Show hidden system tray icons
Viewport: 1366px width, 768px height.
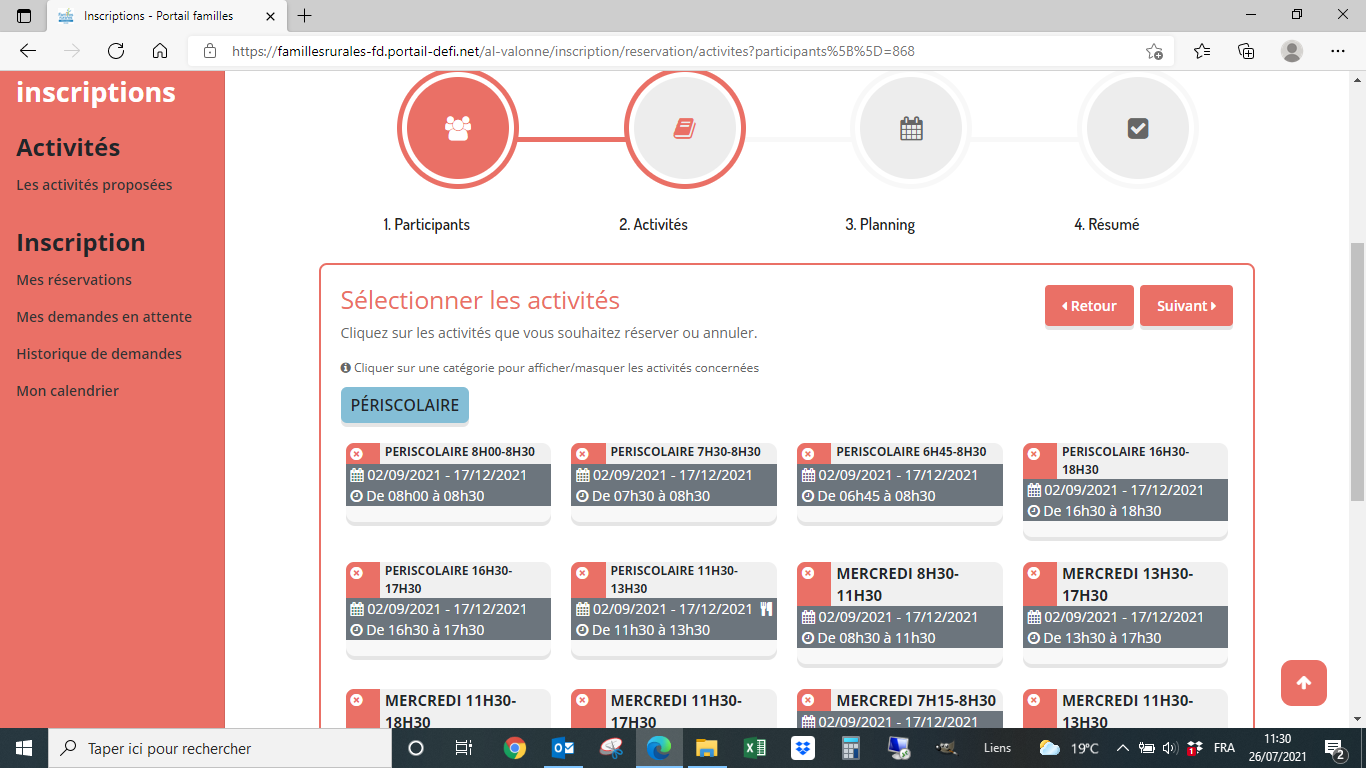(1122, 748)
